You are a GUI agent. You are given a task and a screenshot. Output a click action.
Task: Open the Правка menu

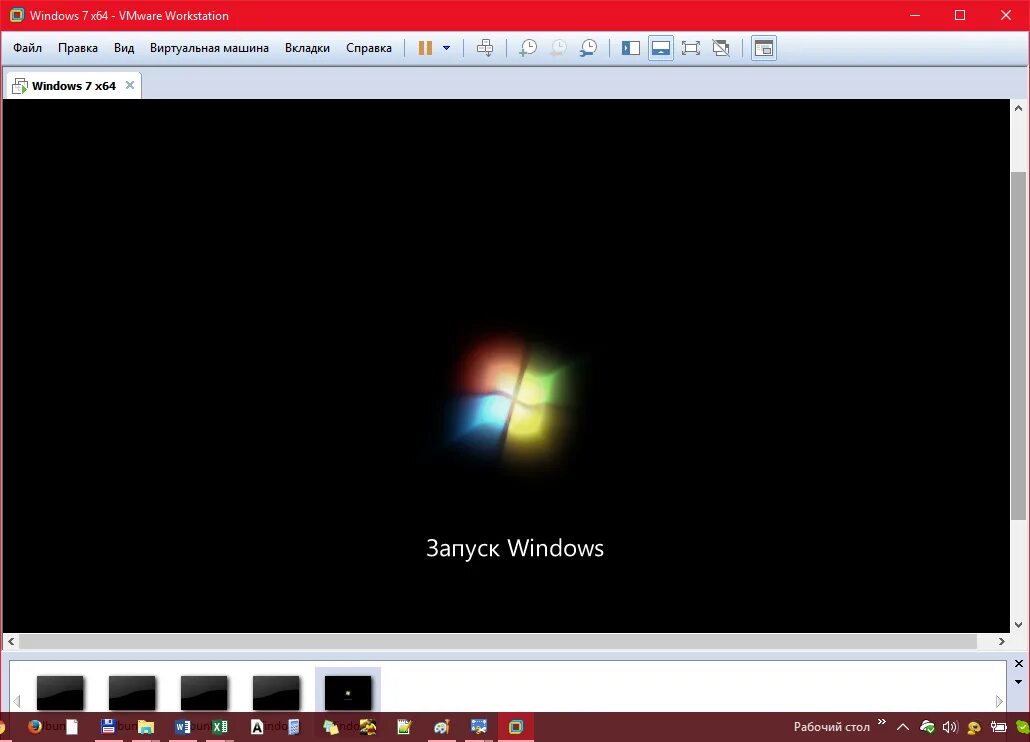pyautogui.click(x=78, y=48)
